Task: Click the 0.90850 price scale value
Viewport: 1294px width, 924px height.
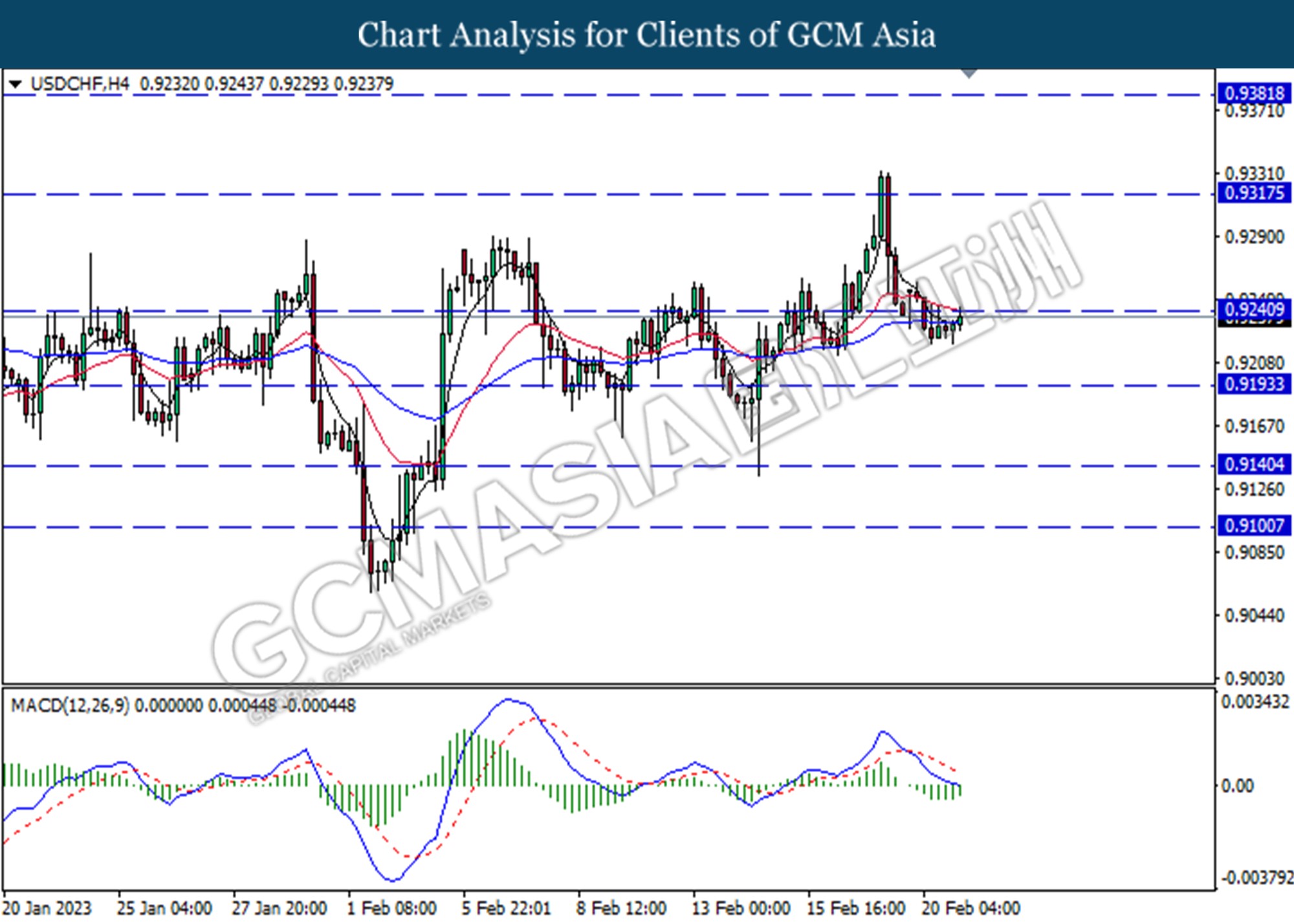Action: click(x=1255, y=553)
